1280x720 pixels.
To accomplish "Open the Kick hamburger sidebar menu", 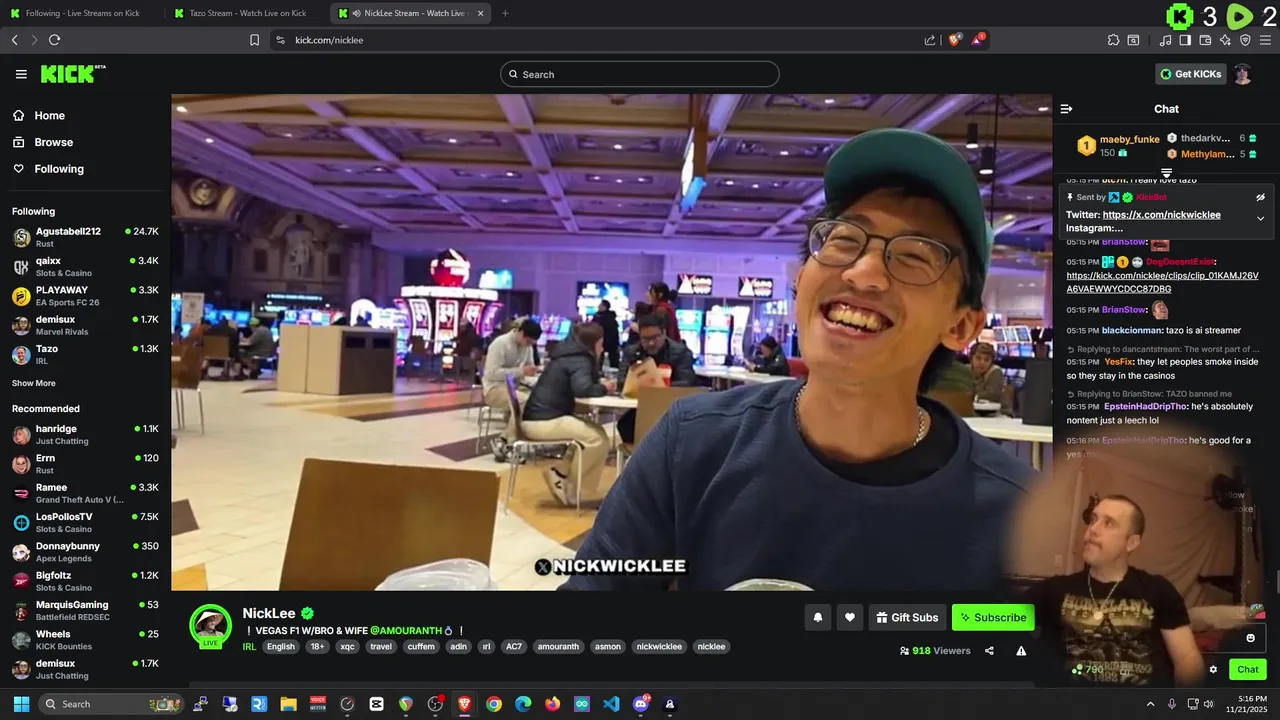I will [21, 74].
